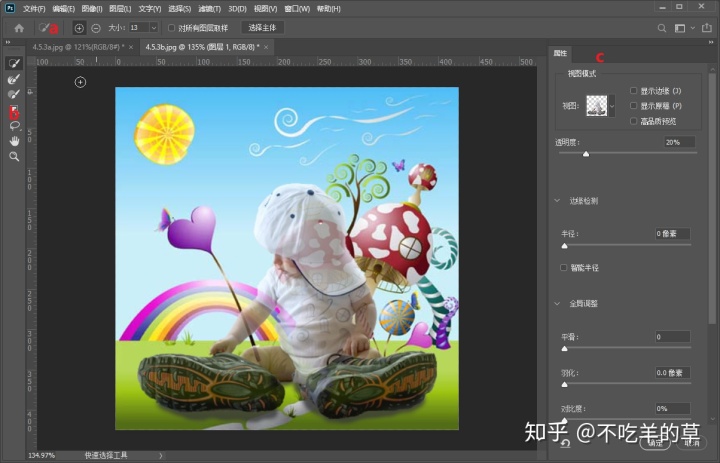This screenshot has width=720, height=463.
Task: Open the 窗口(W) menu
Action: pyautogui.click(x=297, y=9)
